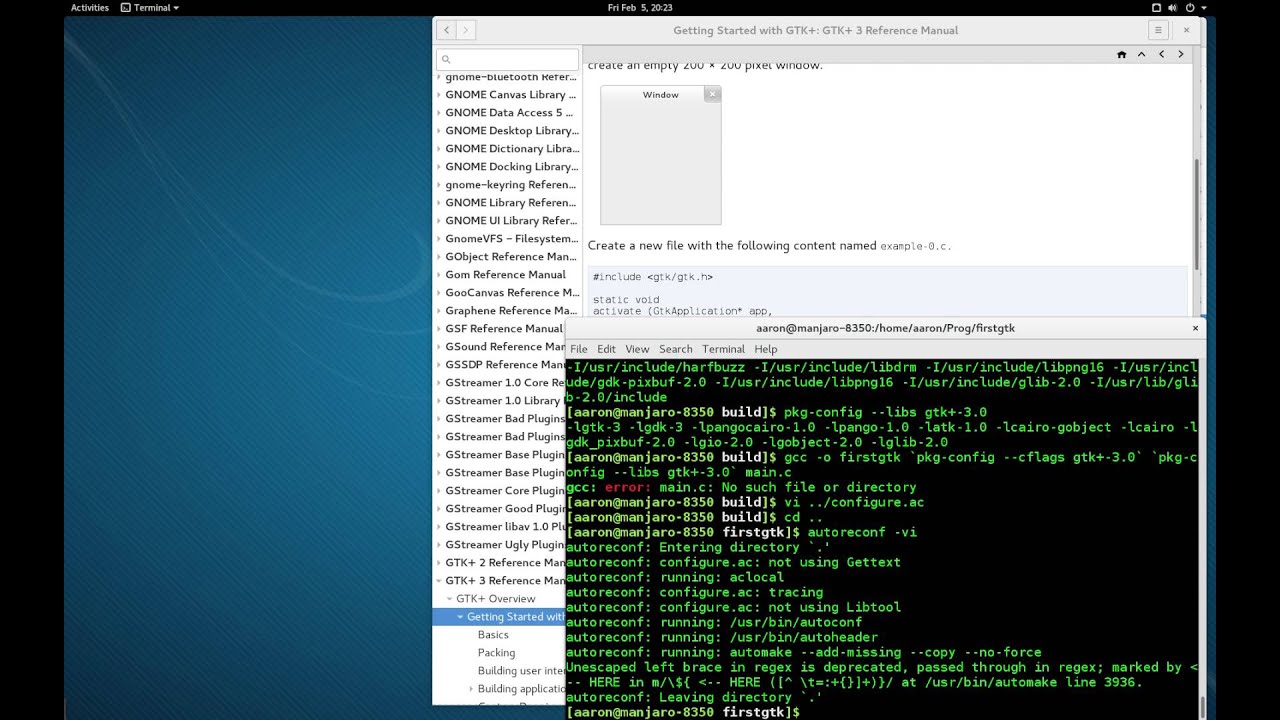
Task: Open the volume indicator in top bar
Action: point(1172,7)
